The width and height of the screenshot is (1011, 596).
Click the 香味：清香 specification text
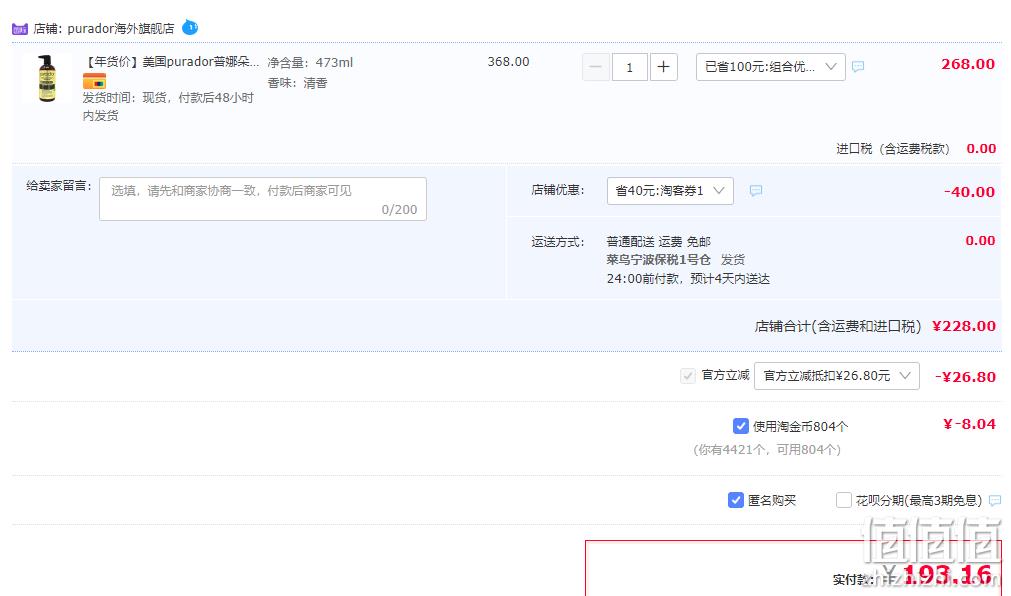coord(297,83)
